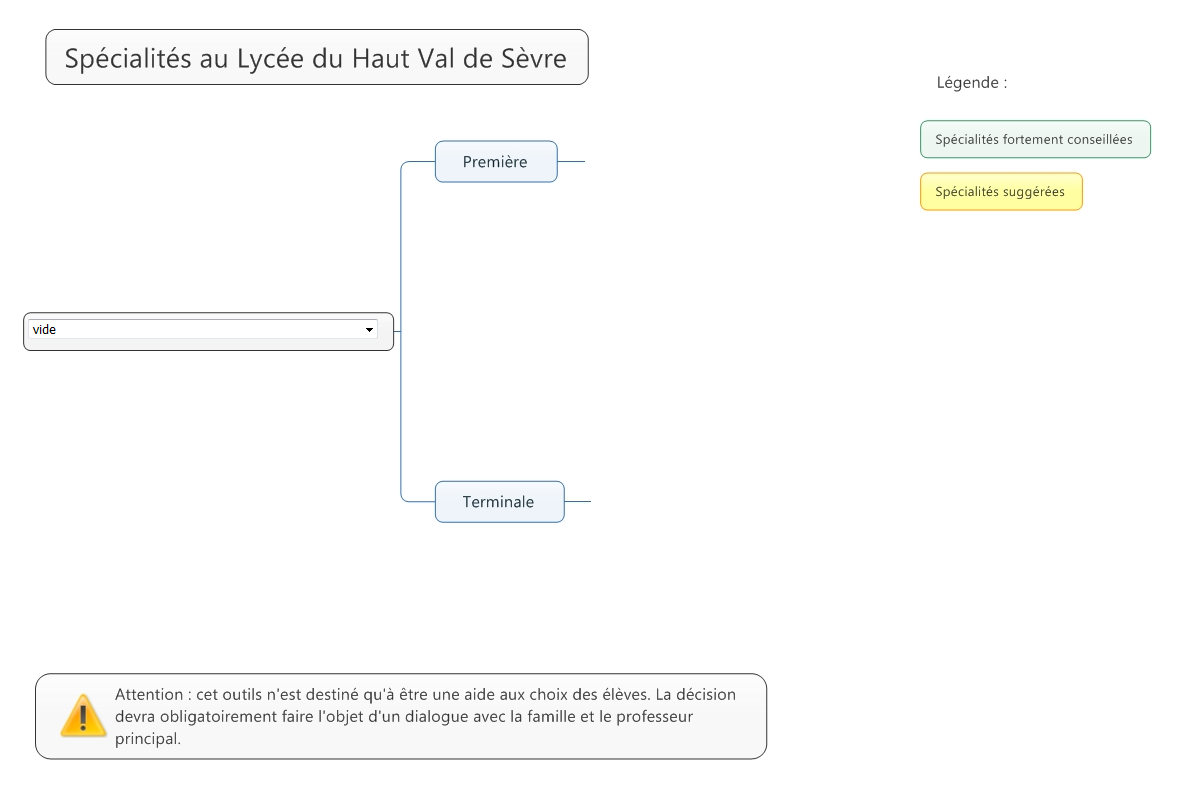
Task: Click the word 'Spécialités' in the title
Action: 128,58
